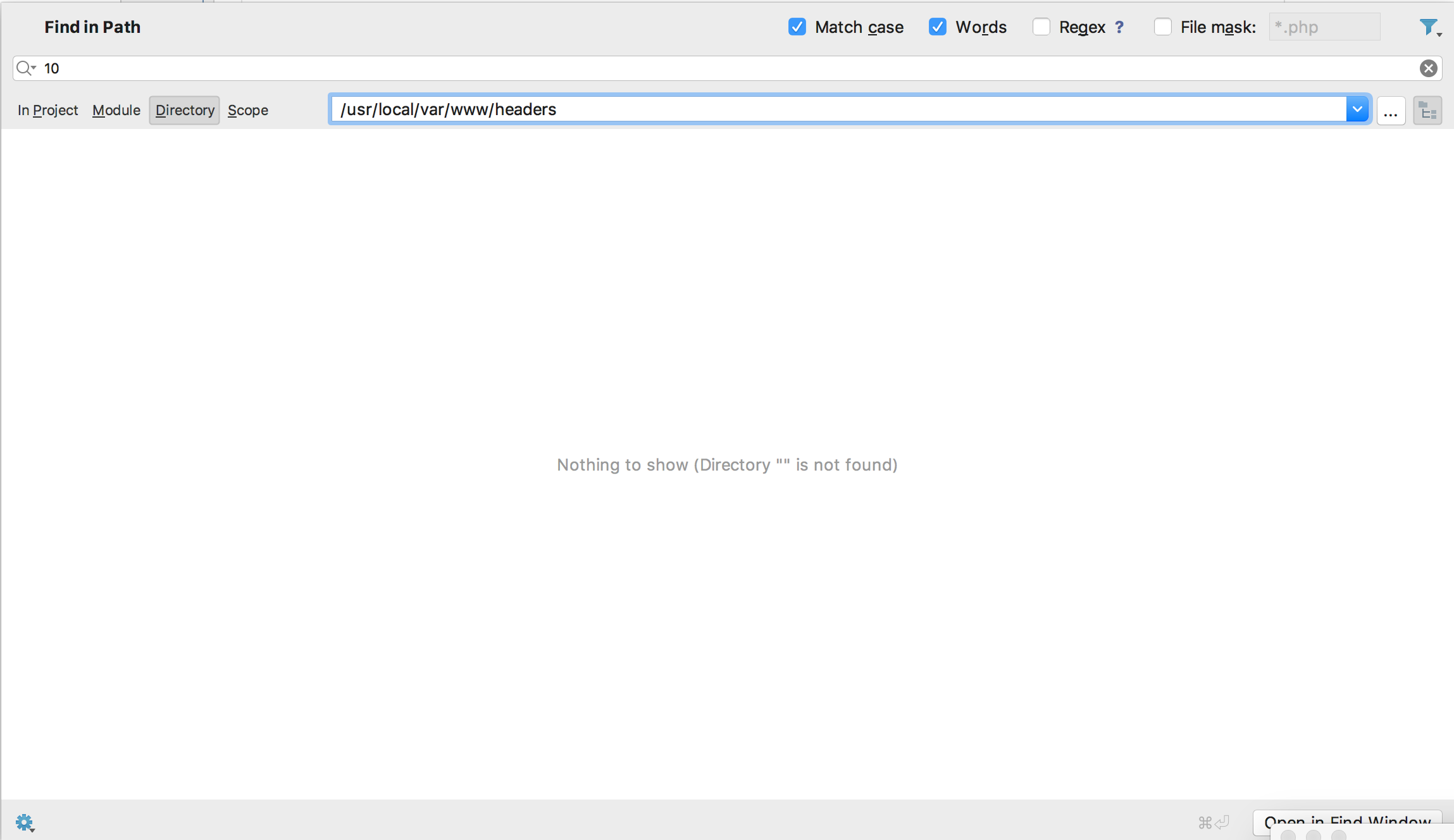This screenshot has height=840, width=1454.
Task: Uncheck the Words option
Action: click(938, 27)
